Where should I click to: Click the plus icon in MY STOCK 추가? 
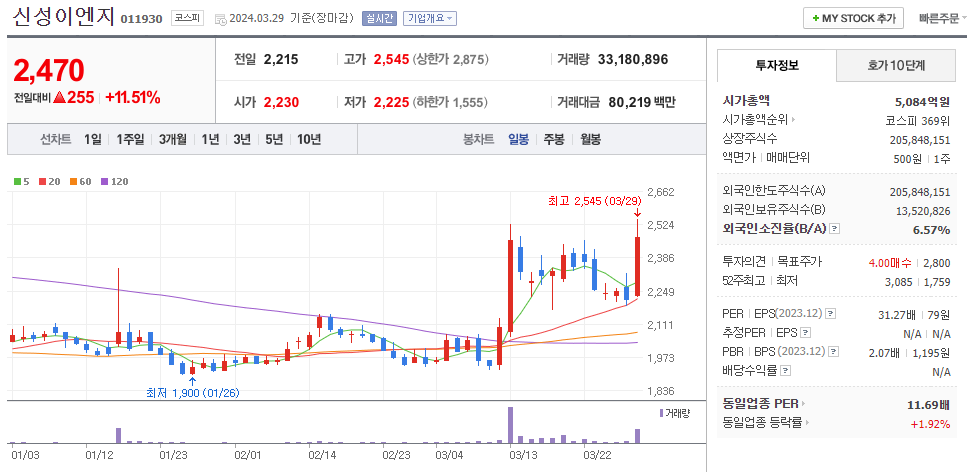point(815,19)
